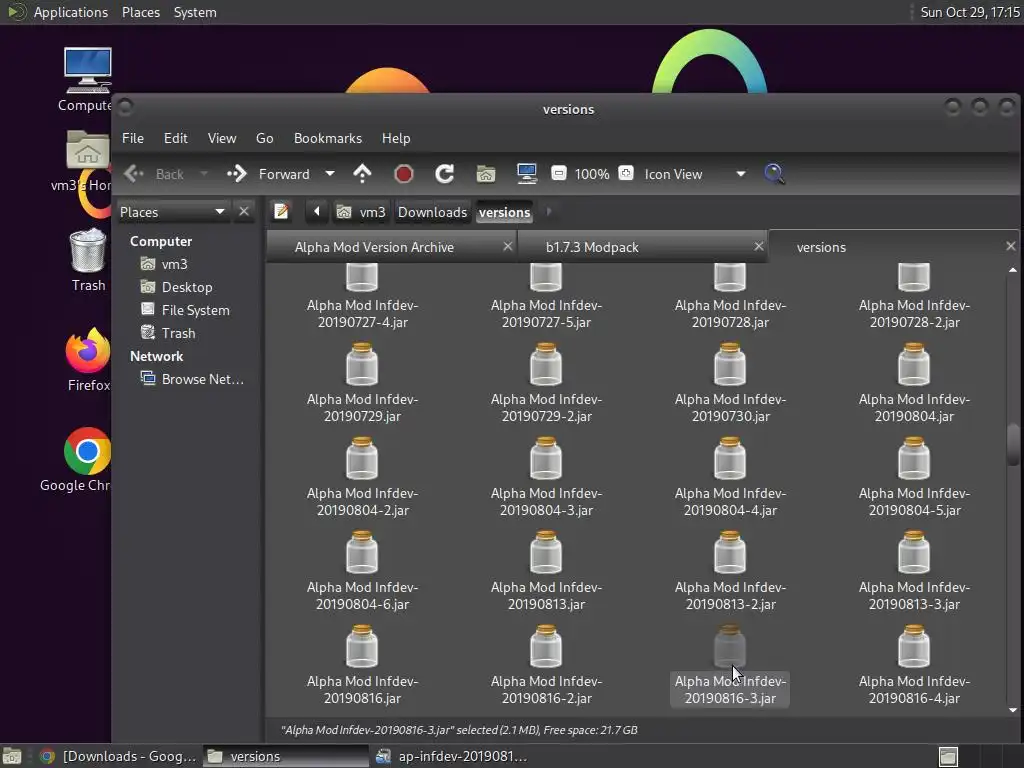Select Alpha Mod Infdev-20190816-2.jar icon

(x=546, y=647)
